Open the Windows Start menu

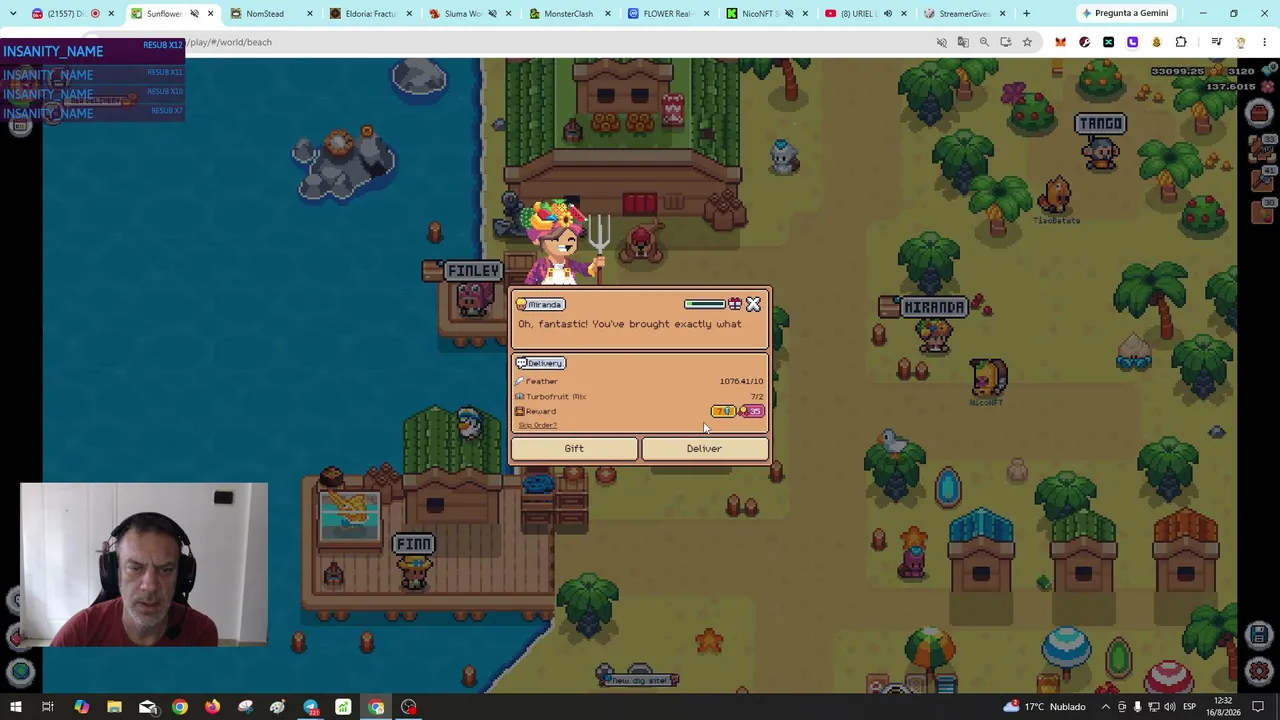click(16, 707)
